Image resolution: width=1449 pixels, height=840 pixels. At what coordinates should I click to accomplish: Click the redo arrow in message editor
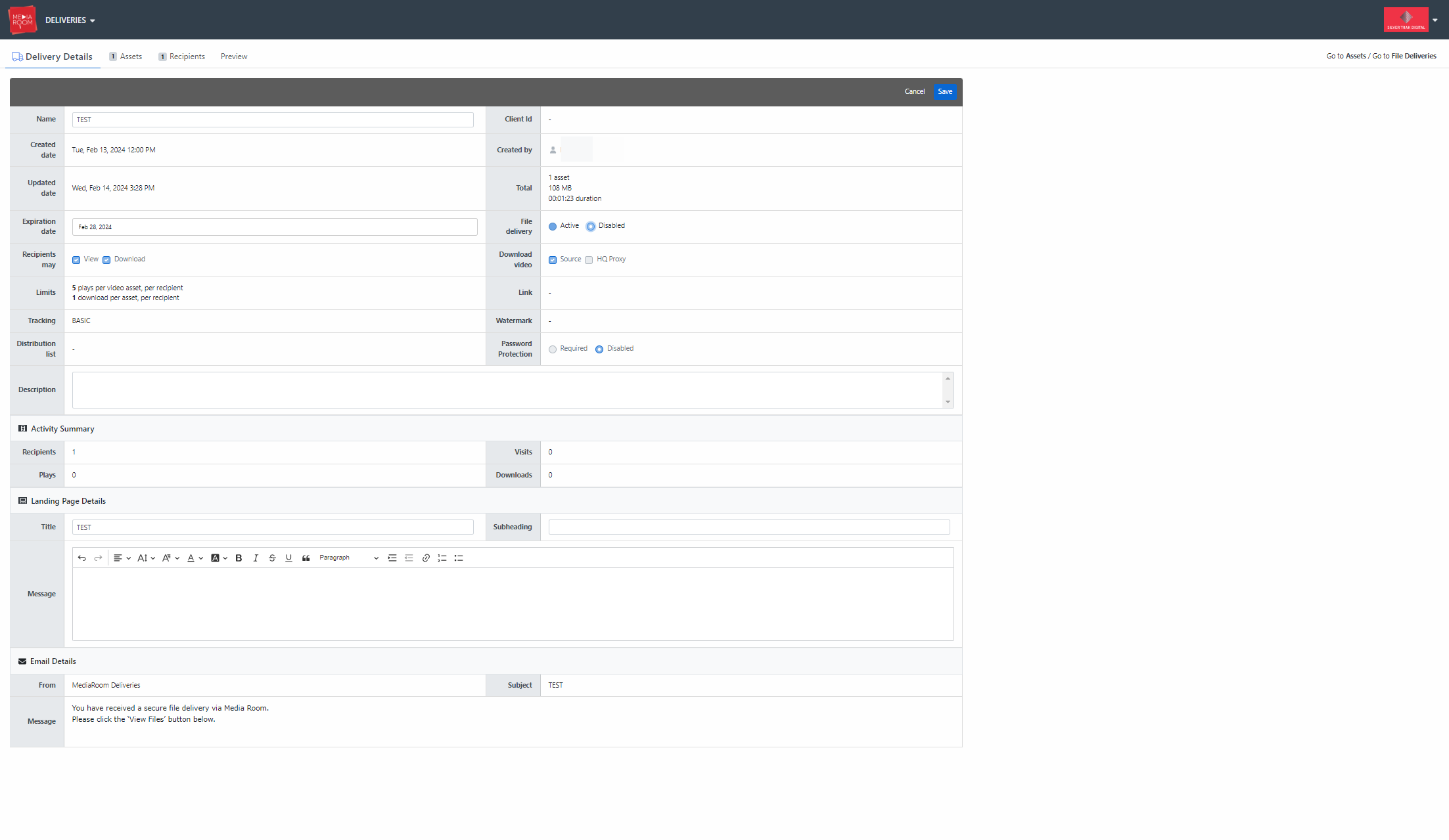coord(98,558)
